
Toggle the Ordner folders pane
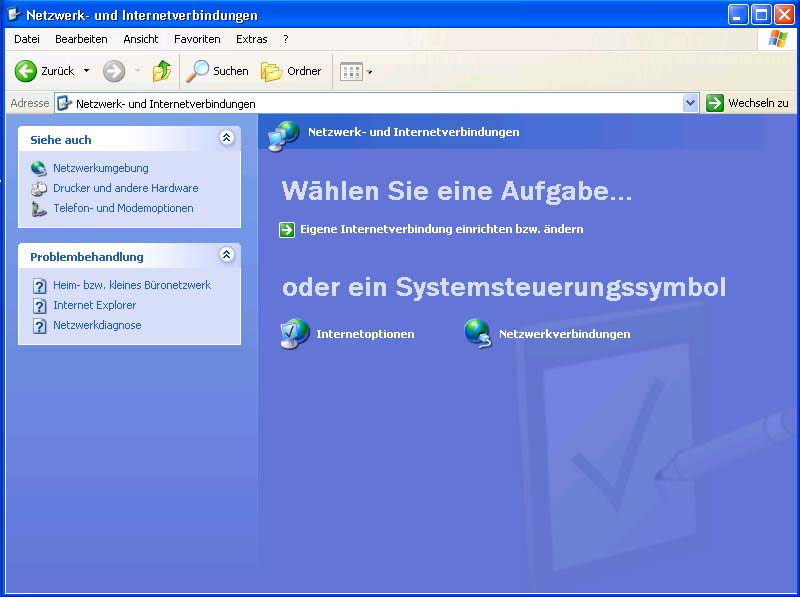[291, 71]
